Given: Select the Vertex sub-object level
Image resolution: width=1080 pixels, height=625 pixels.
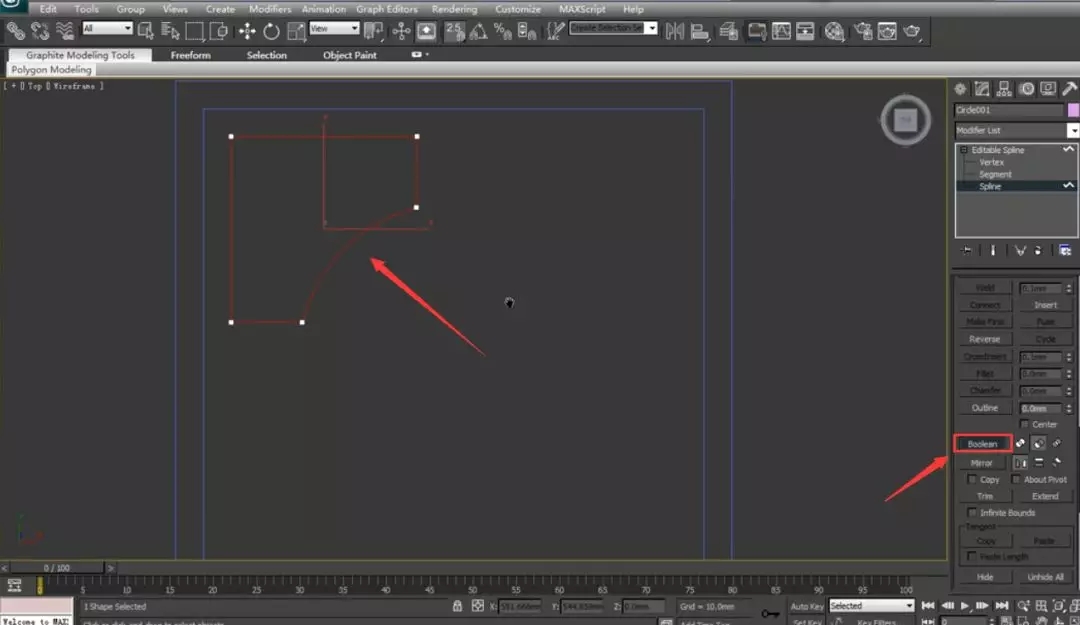Looking at the screenshot, I should (991, 162).
